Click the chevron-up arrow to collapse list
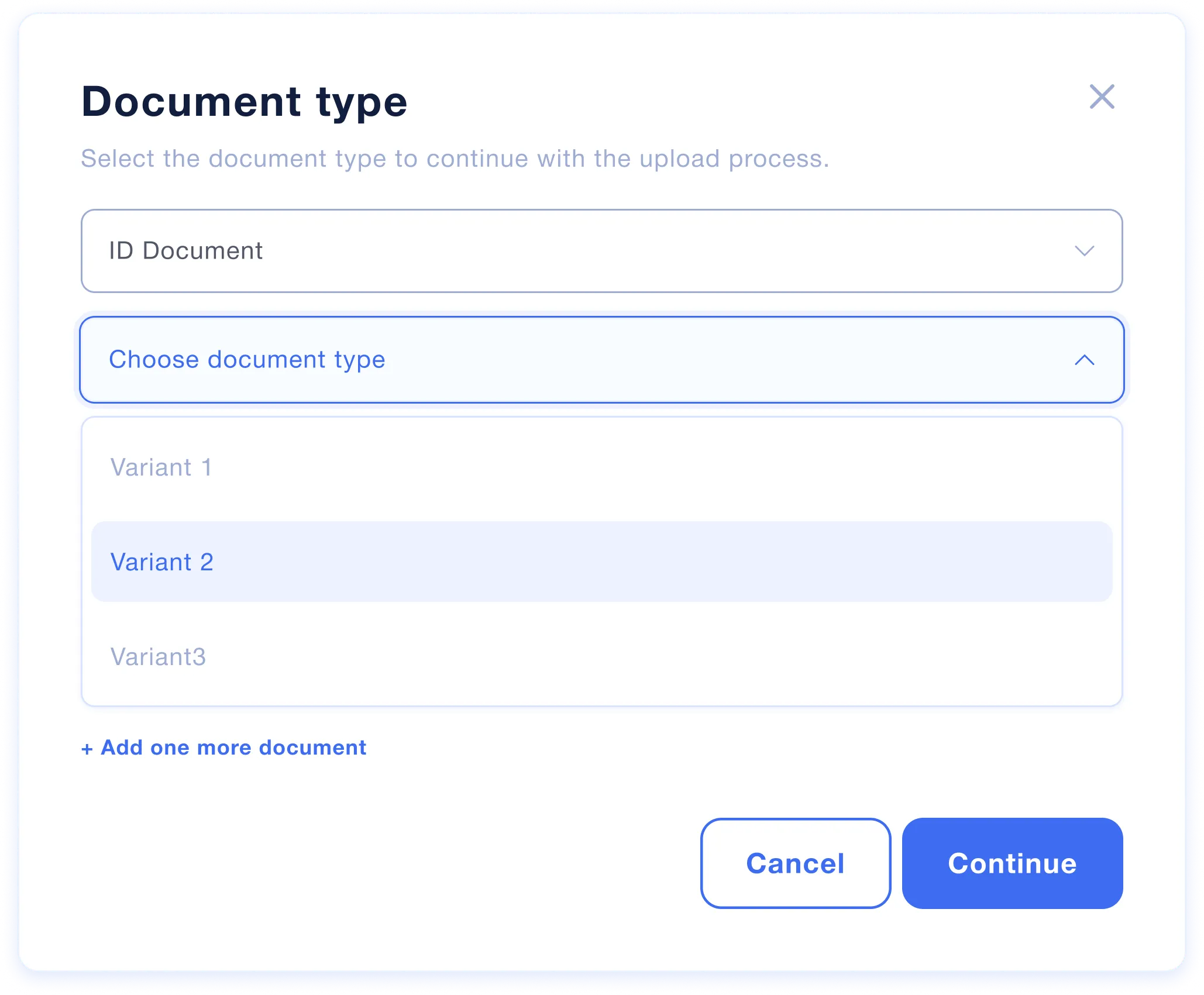 coord(1084,360)
